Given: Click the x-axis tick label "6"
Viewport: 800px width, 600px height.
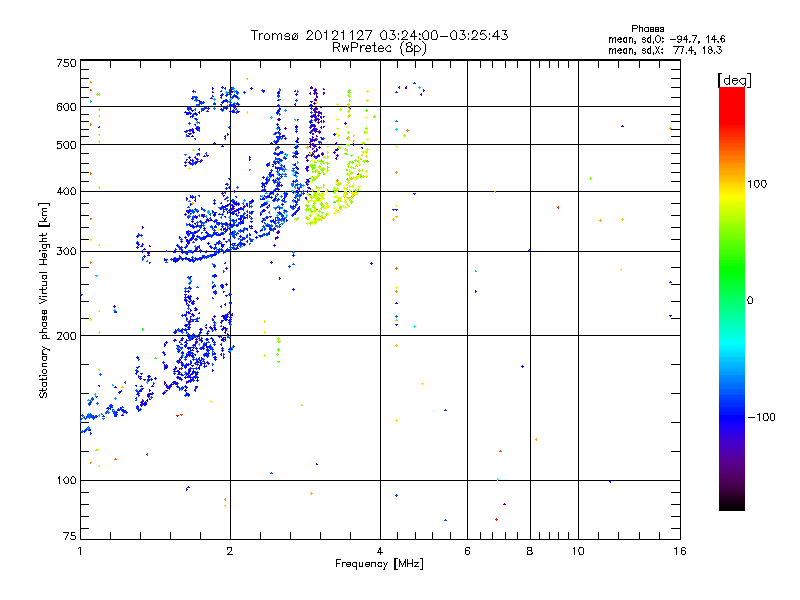Looking at the screenshot, I should pyautogui.click(x=467, y=551).
